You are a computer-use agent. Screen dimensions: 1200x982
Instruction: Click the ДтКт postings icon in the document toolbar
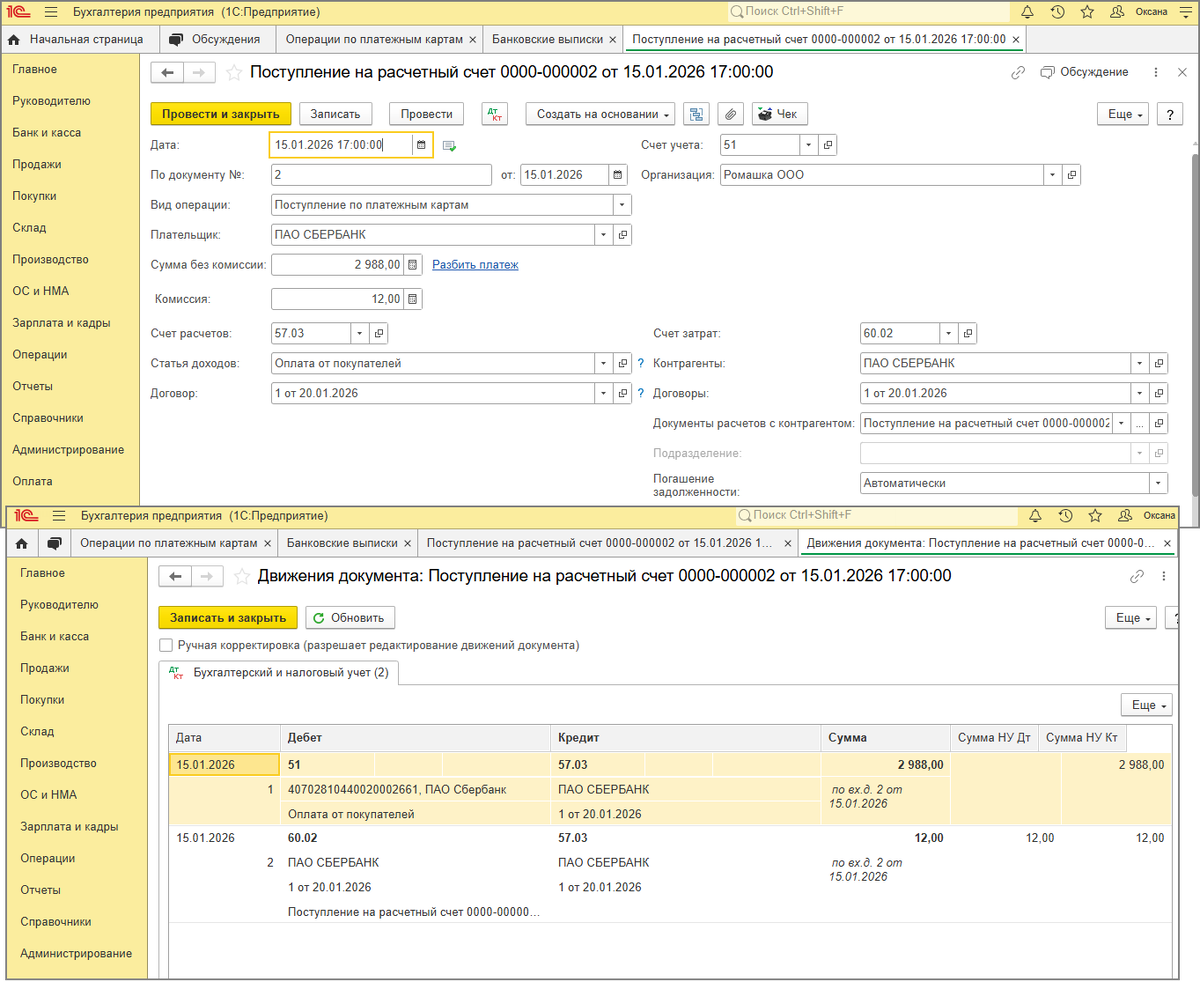[x=494, y=114]
